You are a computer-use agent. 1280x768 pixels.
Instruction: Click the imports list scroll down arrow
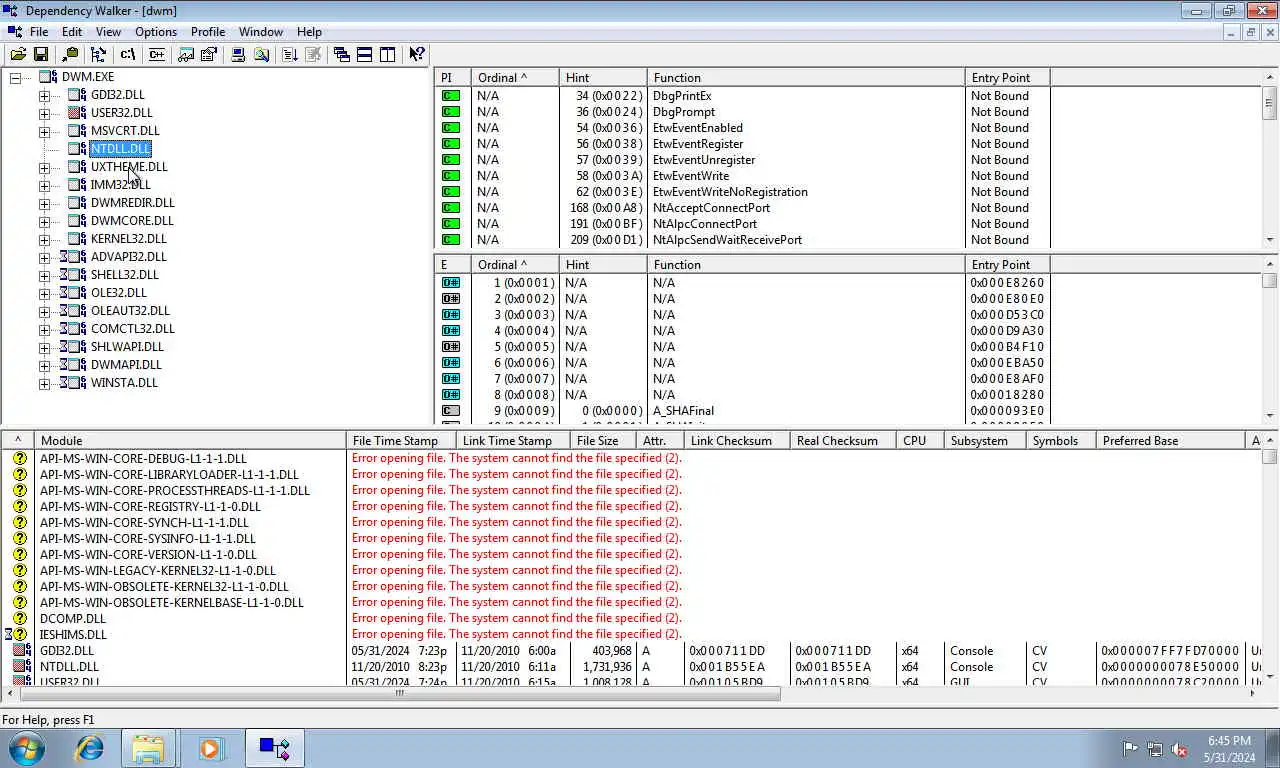coord(1270,240)
